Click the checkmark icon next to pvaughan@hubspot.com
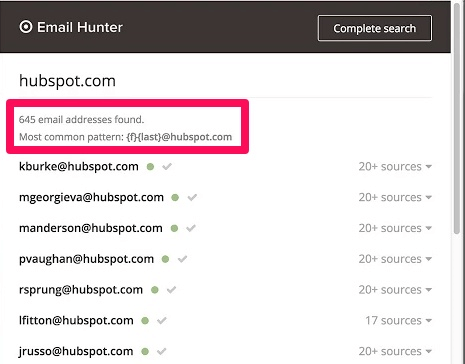Viewport: 465px width, 364px height. pyautogui.click(x=182, y=259)
